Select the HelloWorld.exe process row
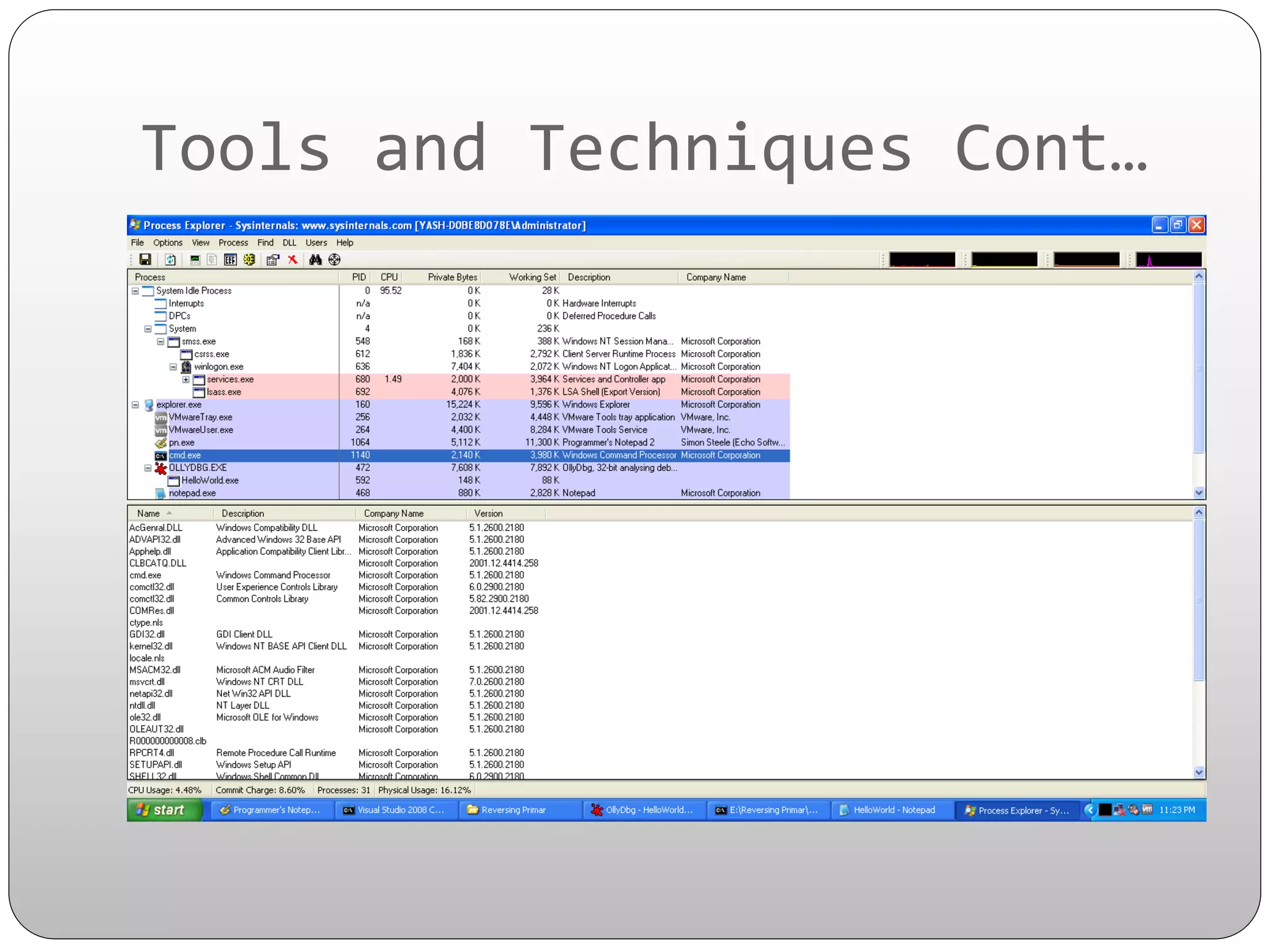This screenshot has height=952, width=1270. [459, 481]
